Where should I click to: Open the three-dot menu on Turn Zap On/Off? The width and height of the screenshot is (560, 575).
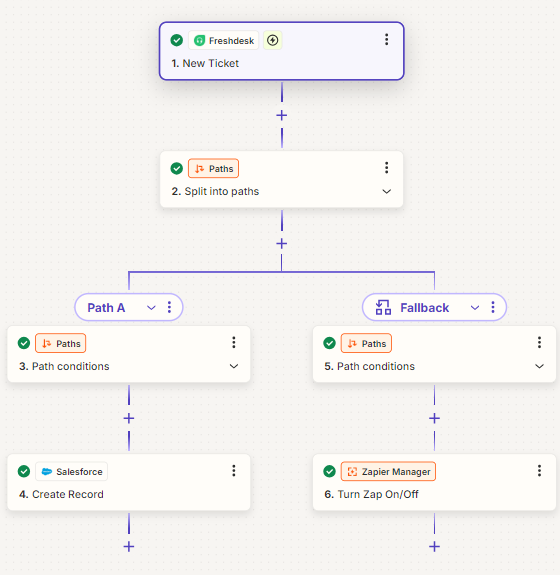pos(539,471)
